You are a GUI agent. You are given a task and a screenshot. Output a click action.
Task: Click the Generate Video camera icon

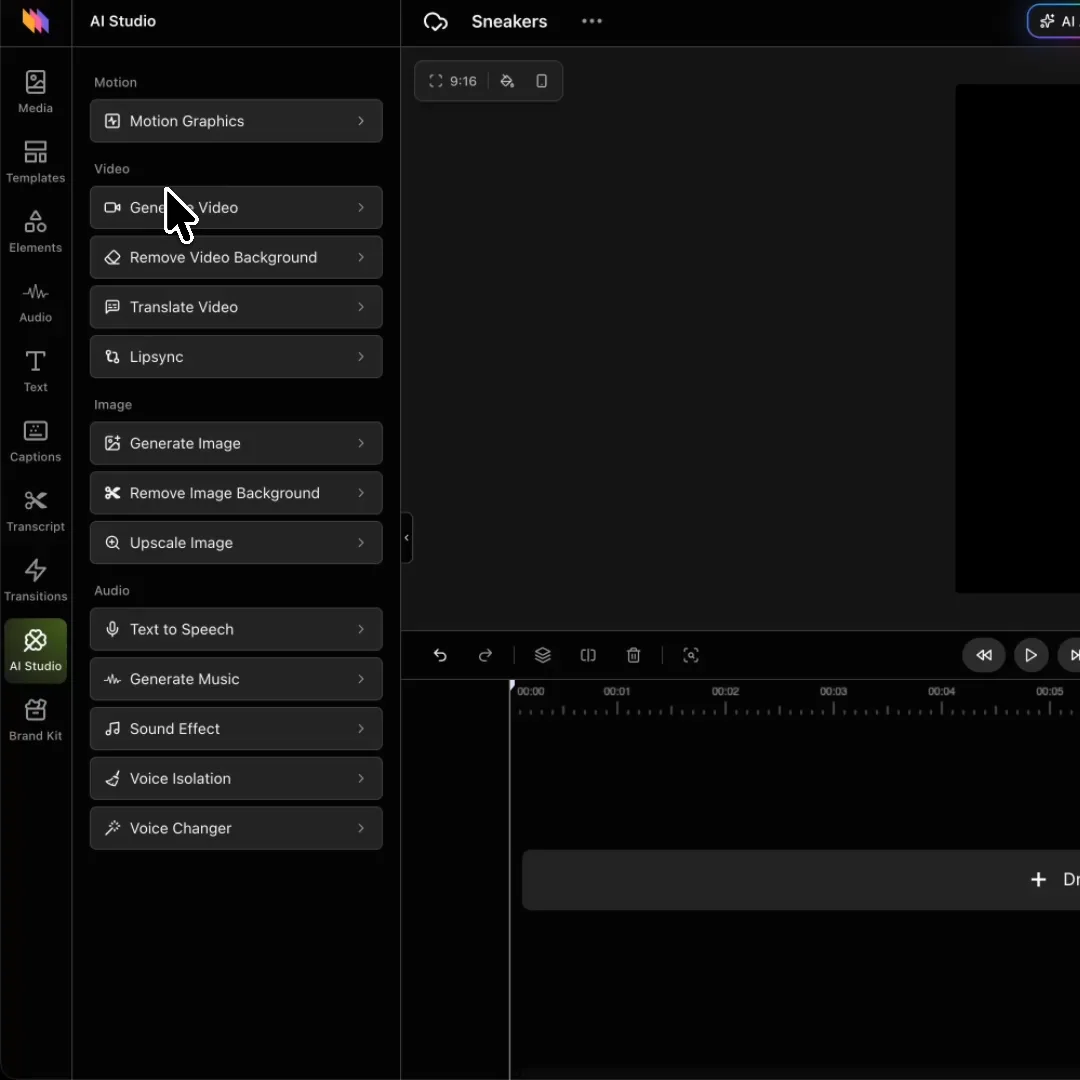point(112,207)
